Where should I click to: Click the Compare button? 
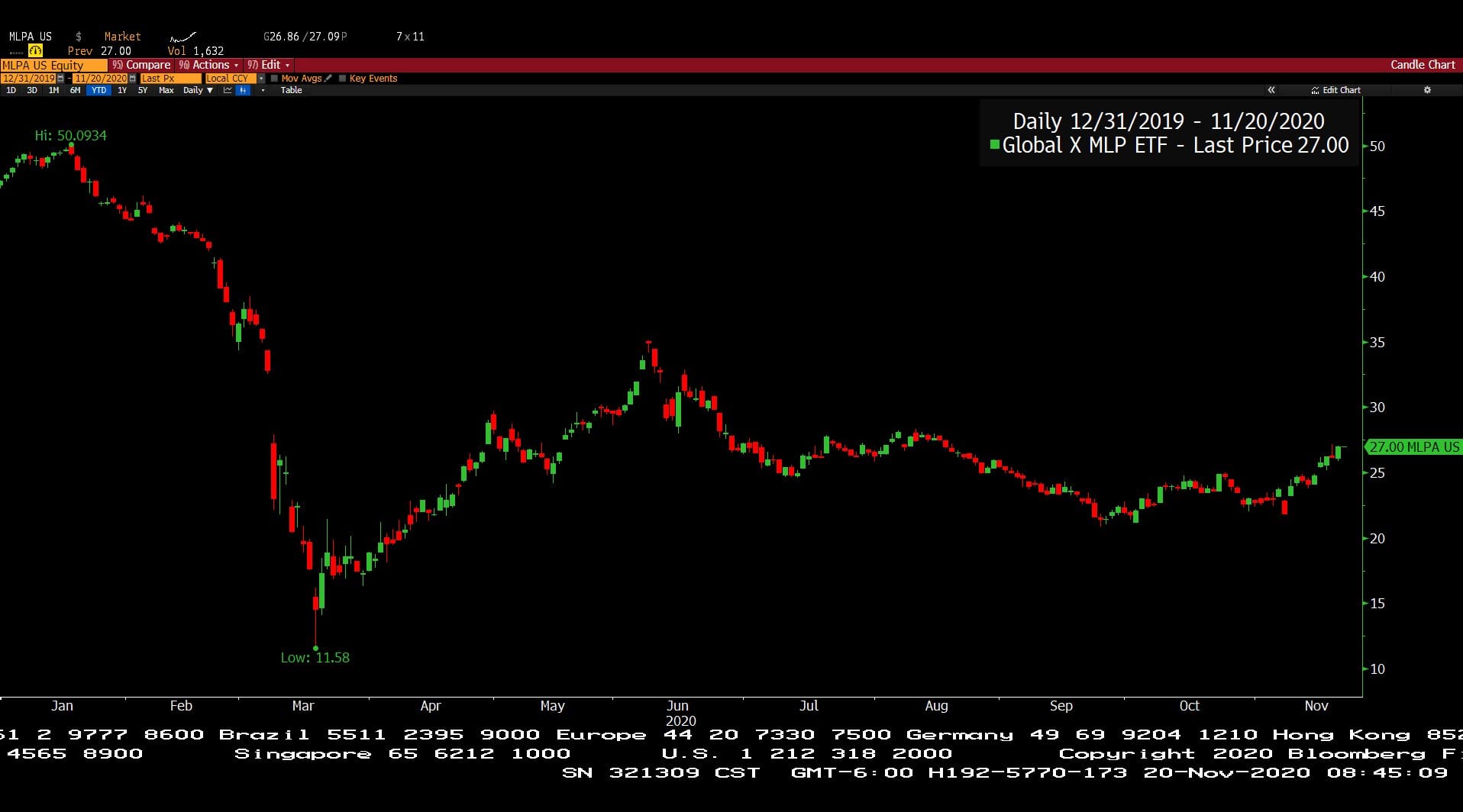coord(140,65)
